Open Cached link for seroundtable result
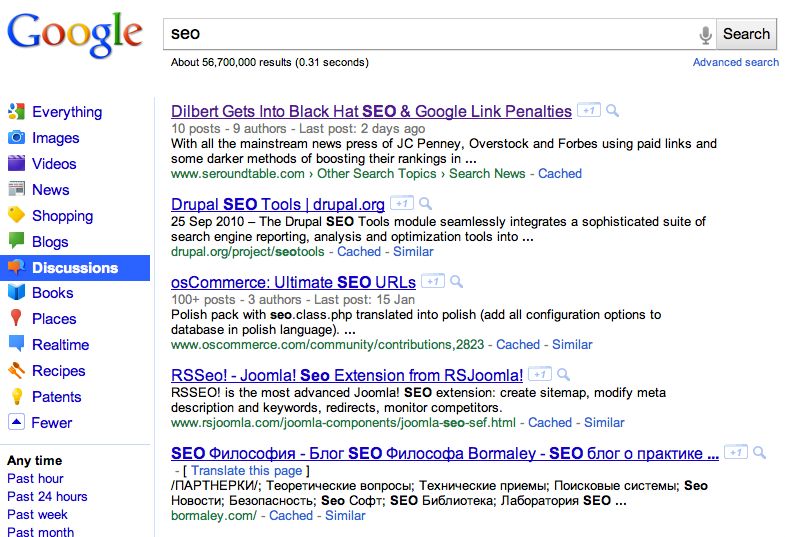This screenshot has height=537, width=785. pos(559,173)
